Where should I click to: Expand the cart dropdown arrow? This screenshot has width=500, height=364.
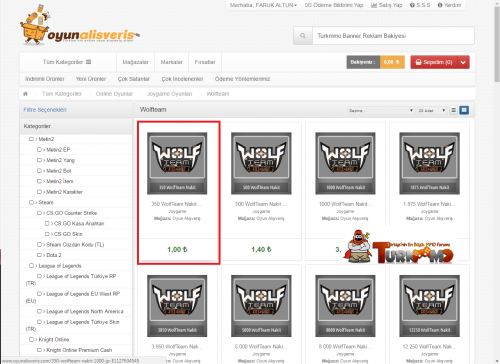click(463, 62)
